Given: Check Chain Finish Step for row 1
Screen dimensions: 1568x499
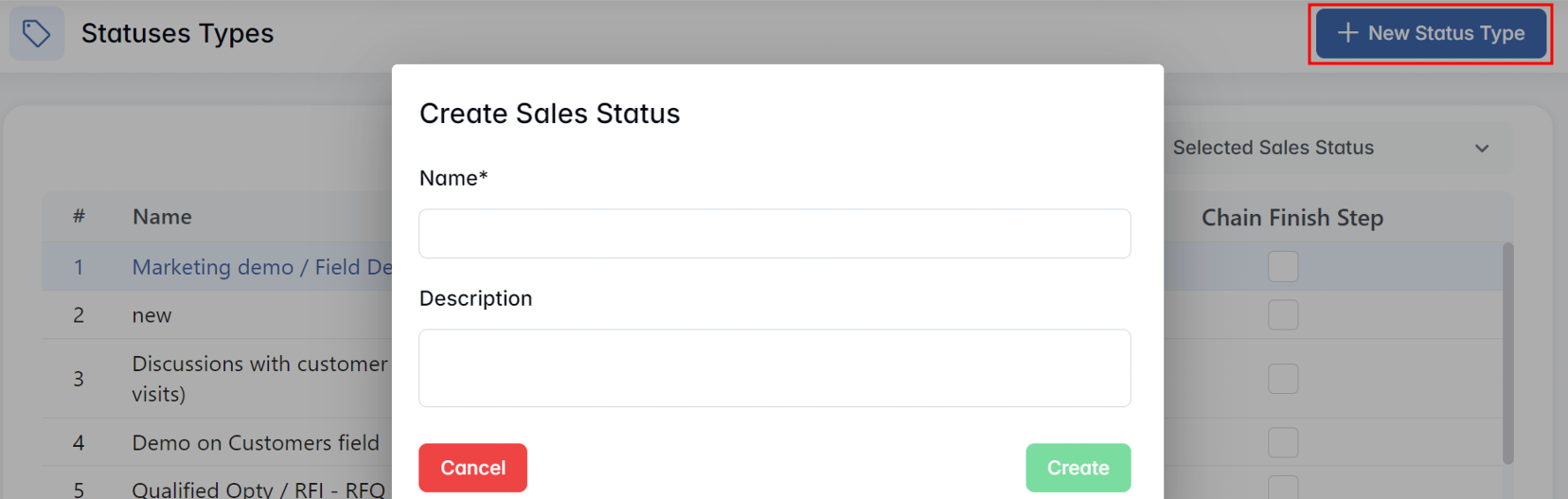Looking at the screenshot, I should 1283,267.
